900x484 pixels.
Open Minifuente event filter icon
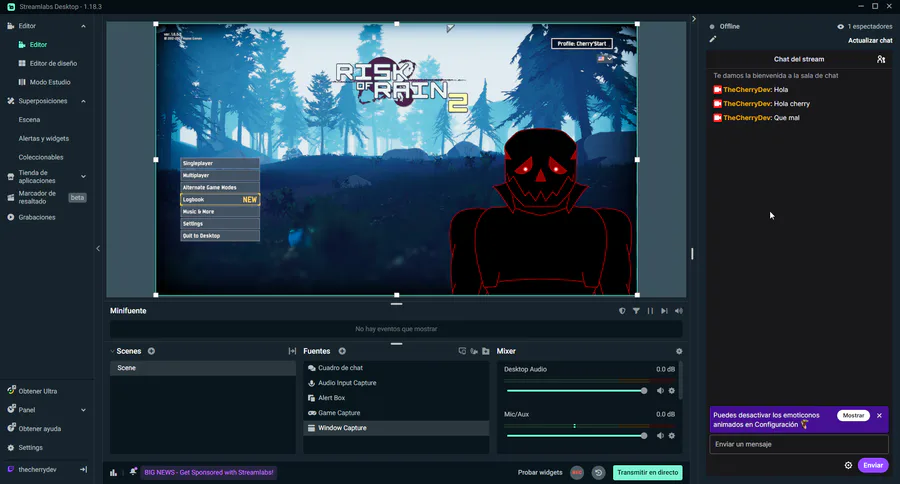pyautogui.click(x=636, y=311)
